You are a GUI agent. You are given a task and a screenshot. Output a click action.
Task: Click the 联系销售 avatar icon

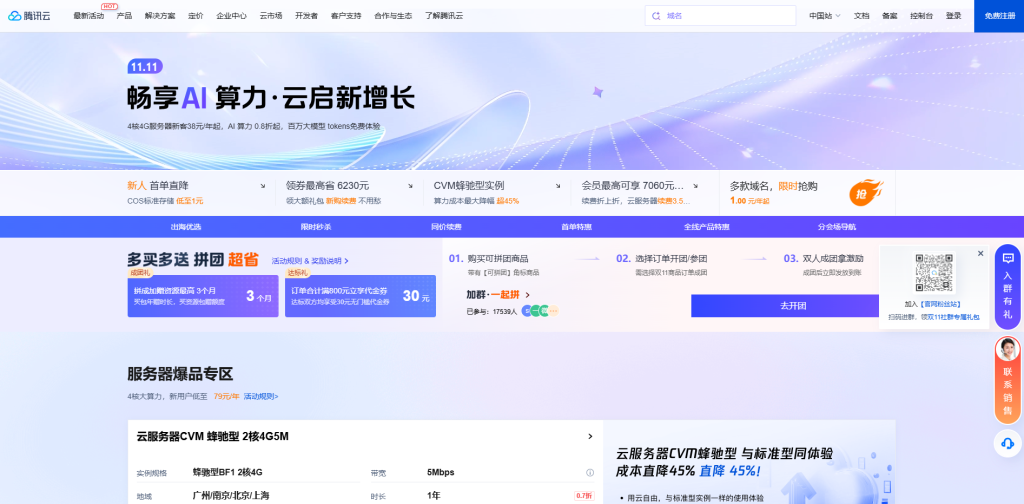[x=1007, y=350]
